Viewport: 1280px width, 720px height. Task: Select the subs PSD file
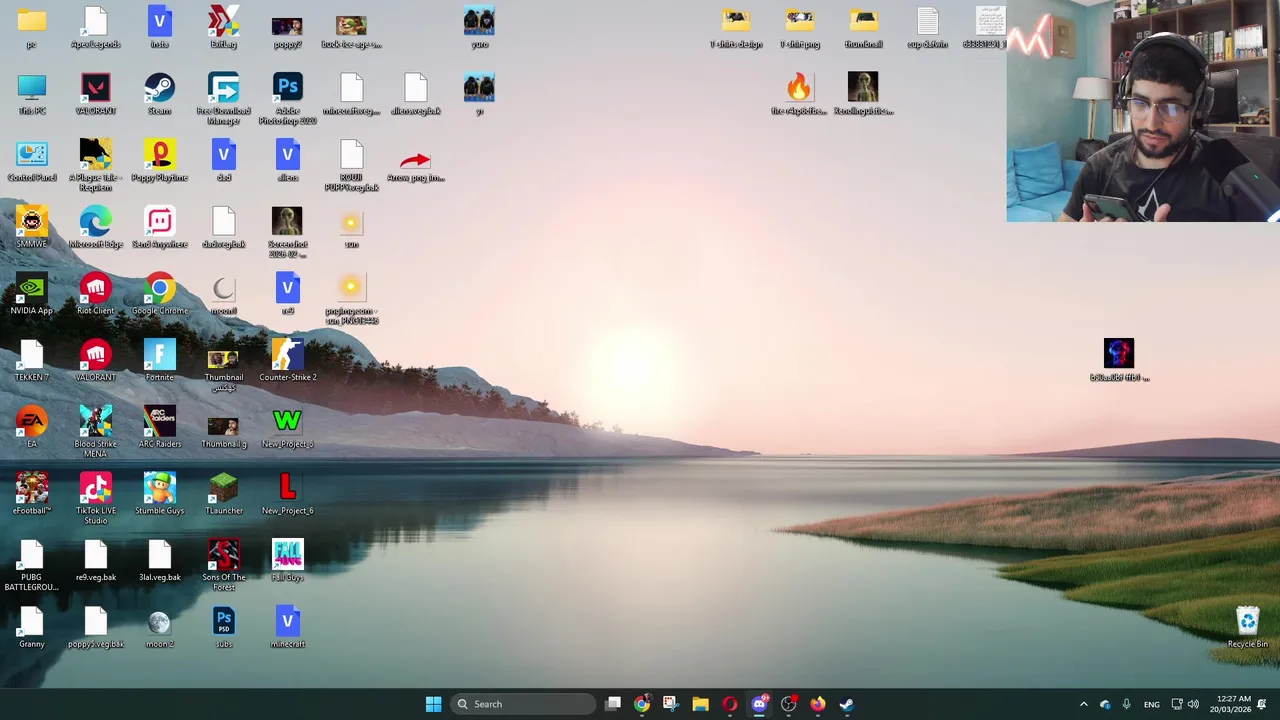coord(223,628)
